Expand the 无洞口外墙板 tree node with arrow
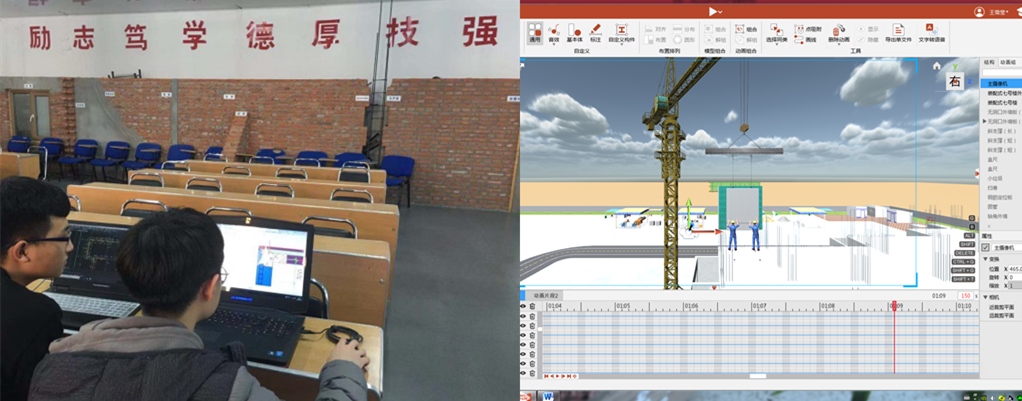Screen dimensions: 1022x401 click(x=985, y=122)
